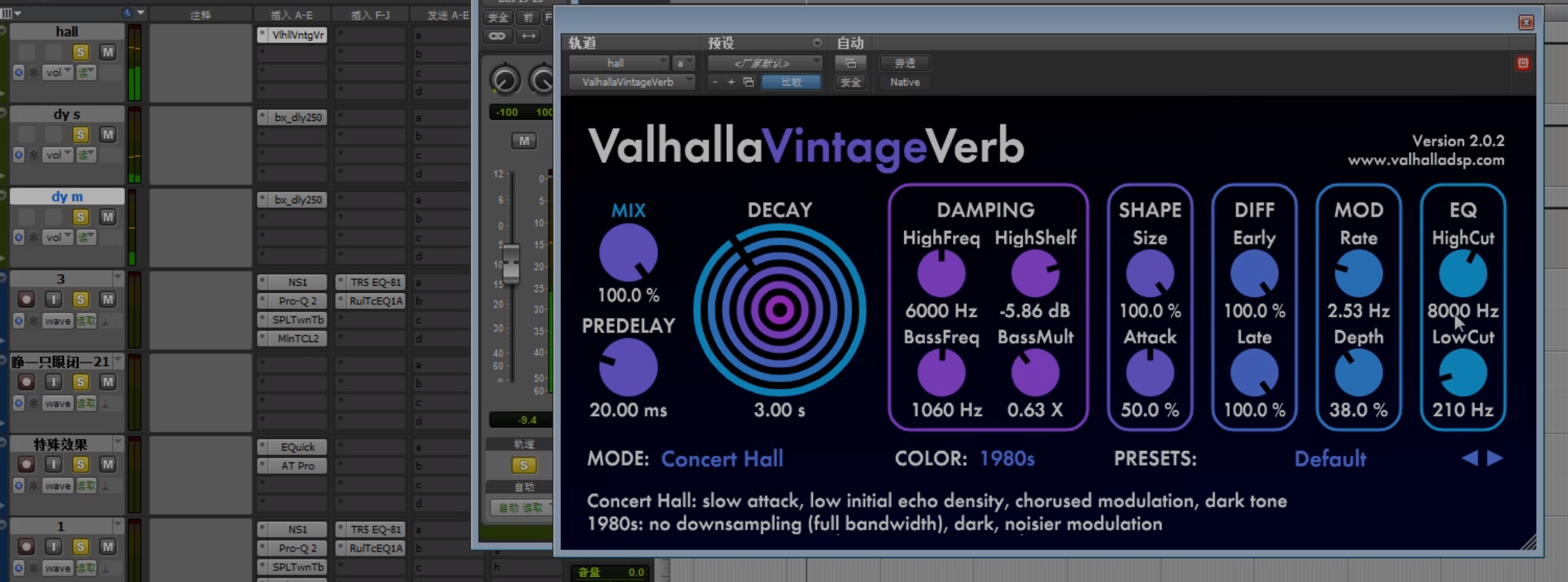Screen dimensions: 1568x582
Task: Solo the hall track
Action: pos(81,52)
